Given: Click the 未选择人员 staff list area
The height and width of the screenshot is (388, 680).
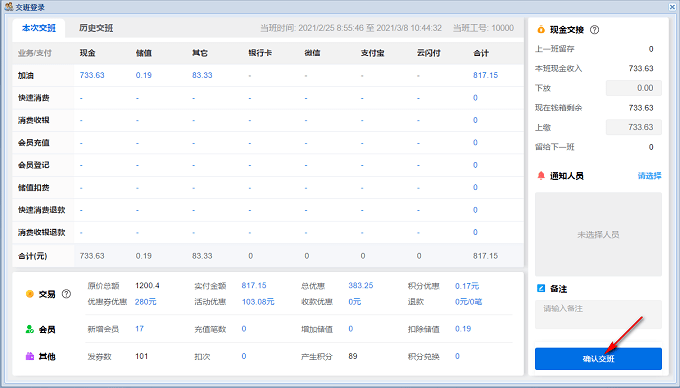Looking at the screenshot, I should coord(598,234).
